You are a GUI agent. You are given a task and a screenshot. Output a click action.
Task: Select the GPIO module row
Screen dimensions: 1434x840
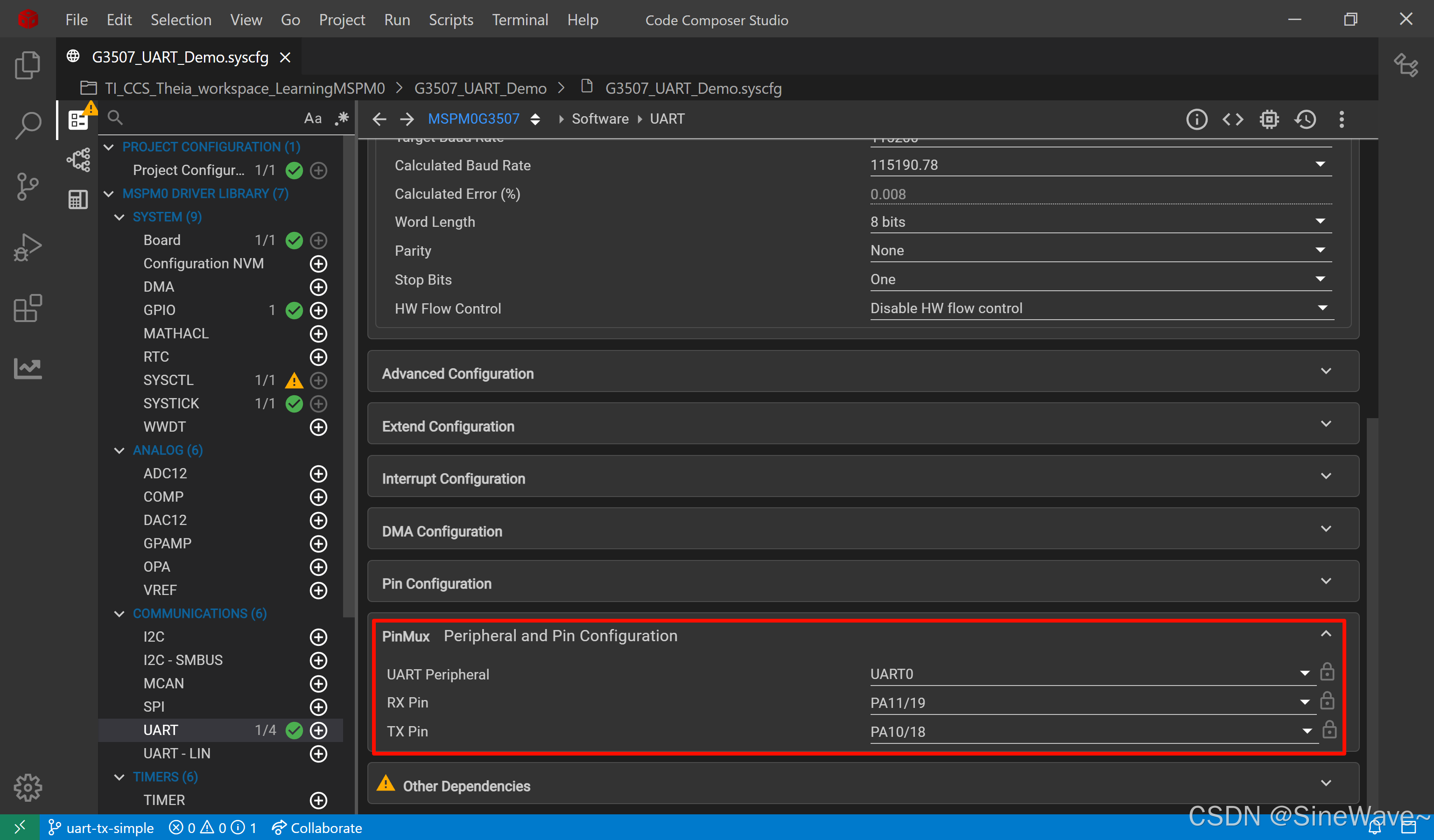pyautogui.click(x=221, y=310)
